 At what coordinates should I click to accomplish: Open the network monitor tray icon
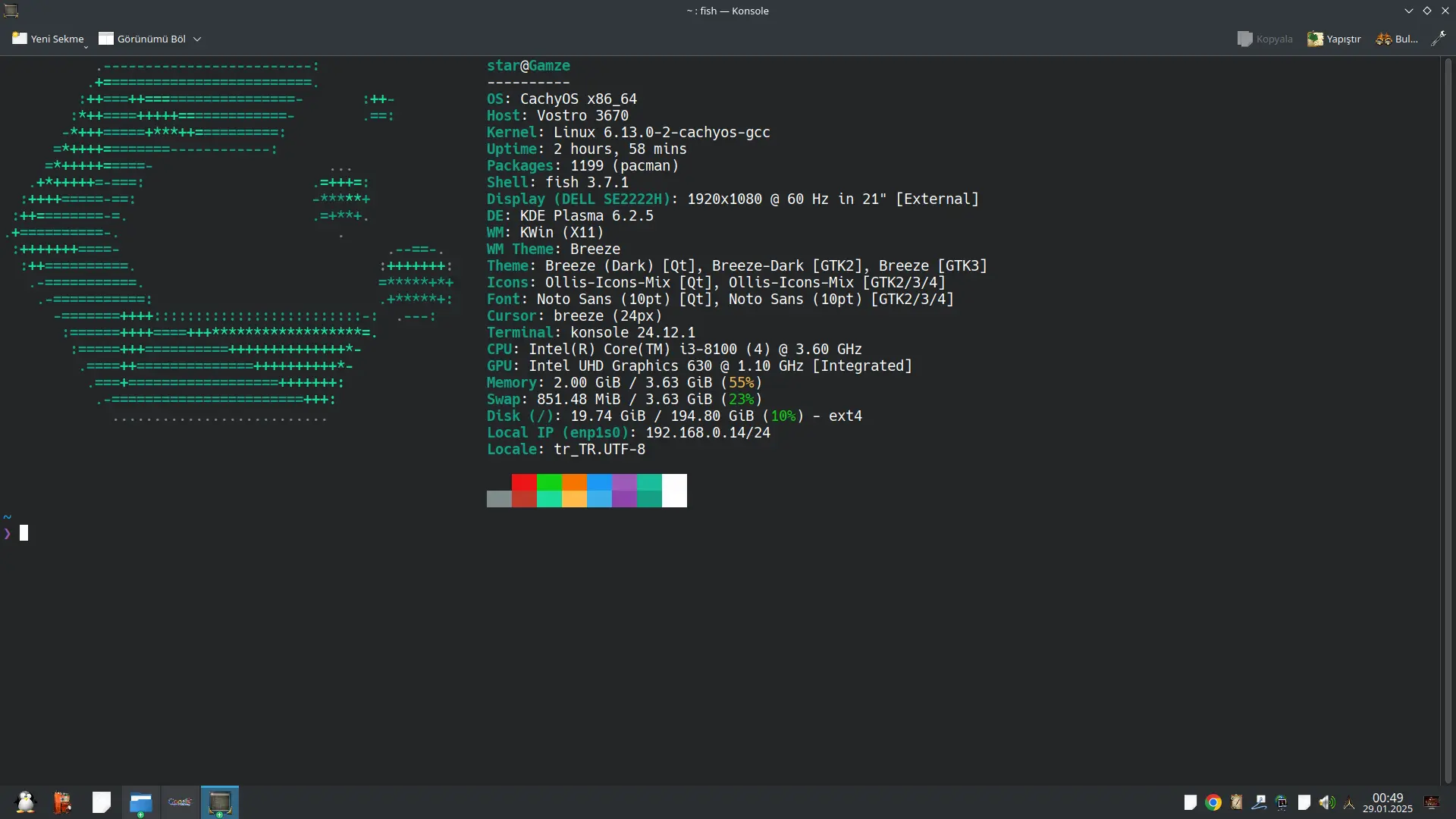tap(1282, 802)
